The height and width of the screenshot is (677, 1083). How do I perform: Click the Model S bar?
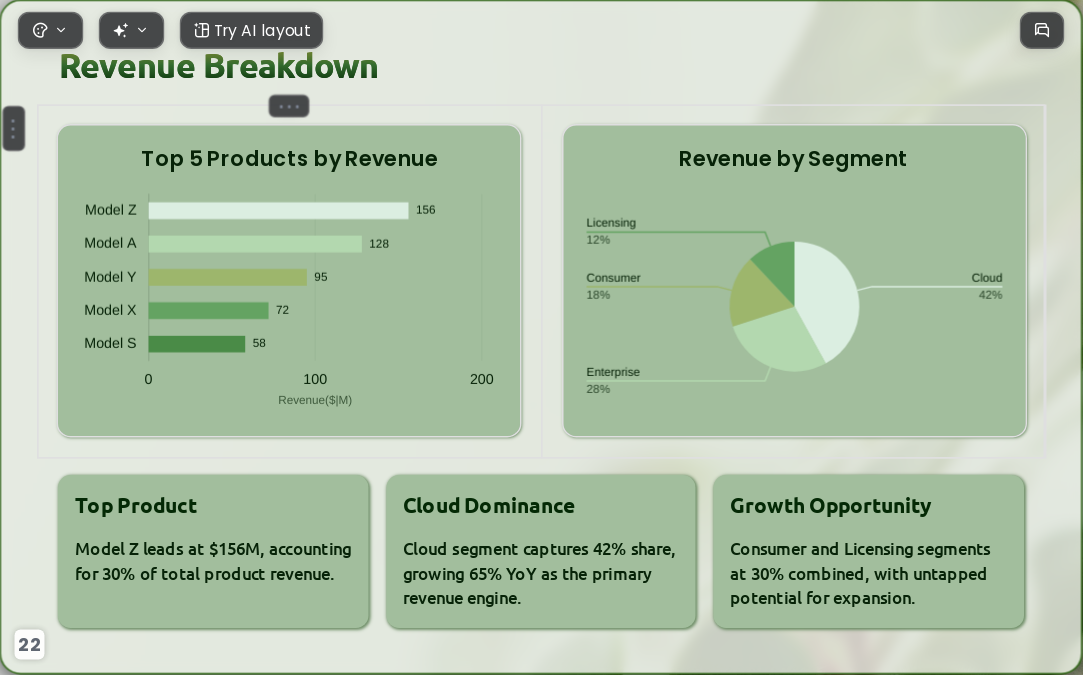(x=196, y=344)
